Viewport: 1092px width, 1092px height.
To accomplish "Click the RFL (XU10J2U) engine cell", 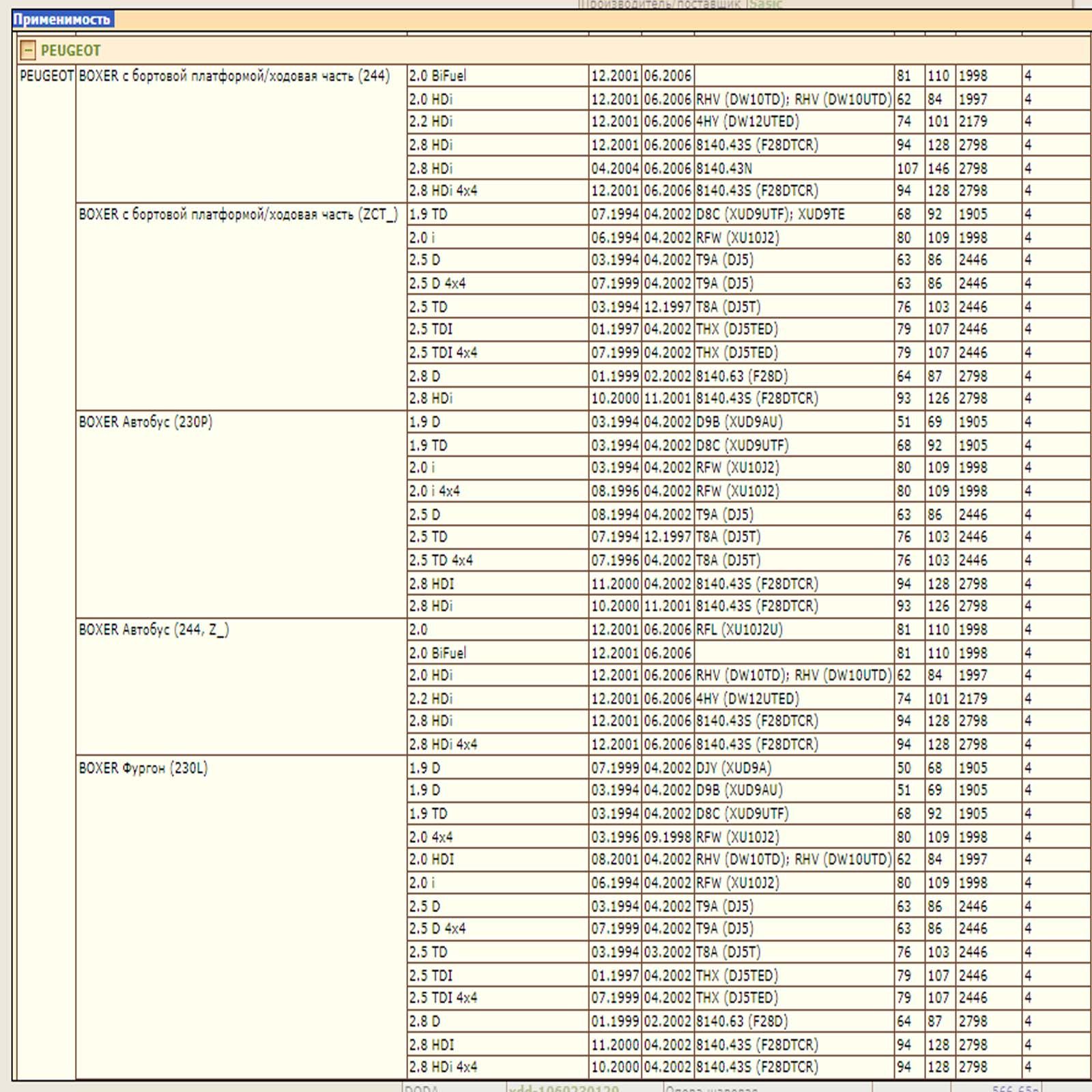I will tap(794, 629).
